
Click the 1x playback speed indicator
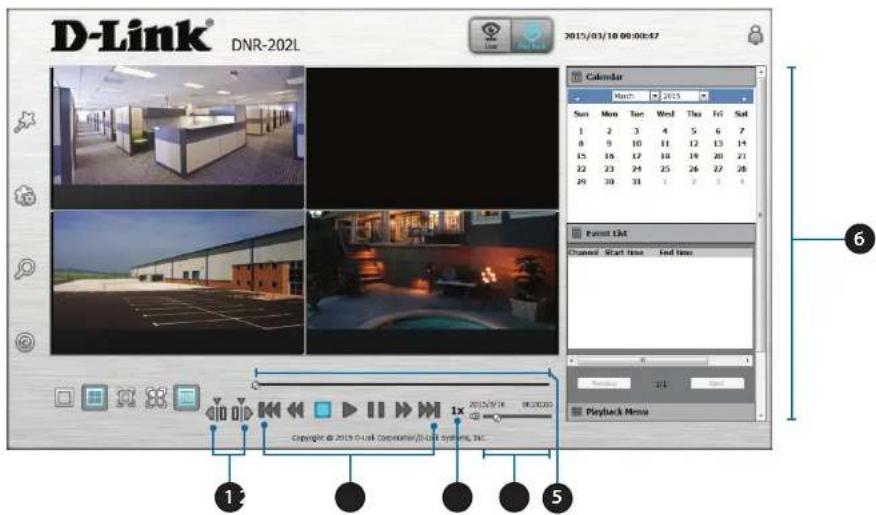pyautogui.click(x=457, y=411)
